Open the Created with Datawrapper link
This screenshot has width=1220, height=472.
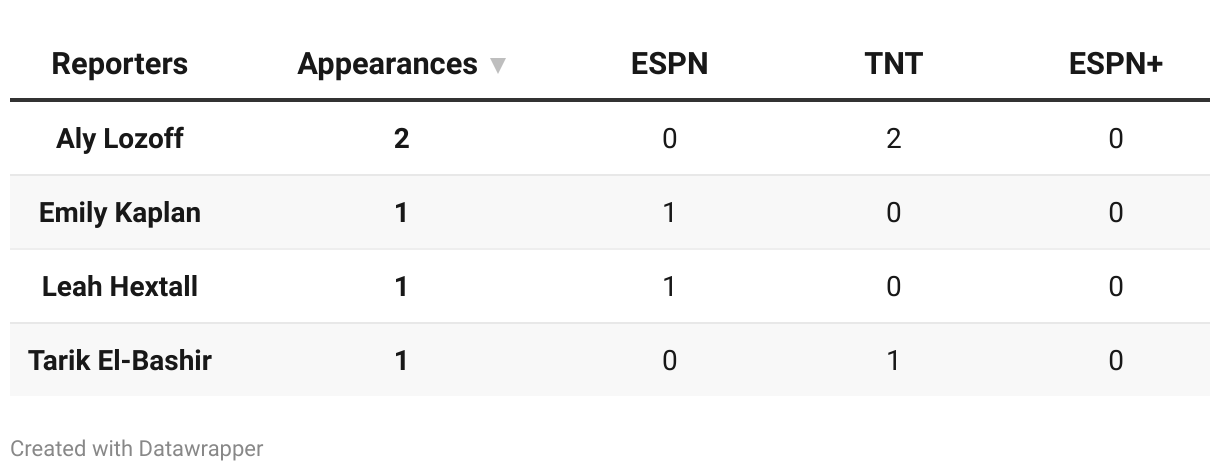(x=137, y=448)
